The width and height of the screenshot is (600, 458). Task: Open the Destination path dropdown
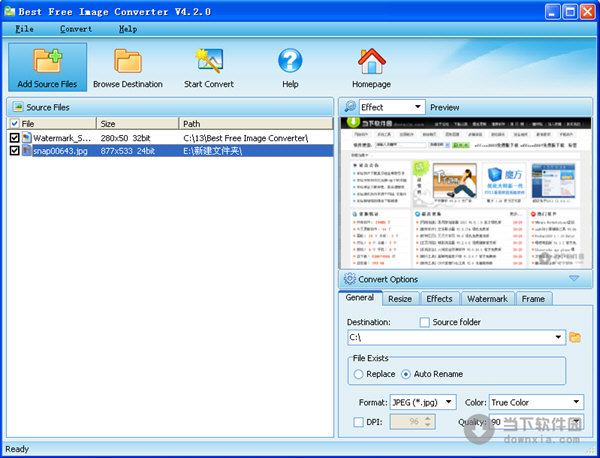pyautogui.click(x=558, y=337)
